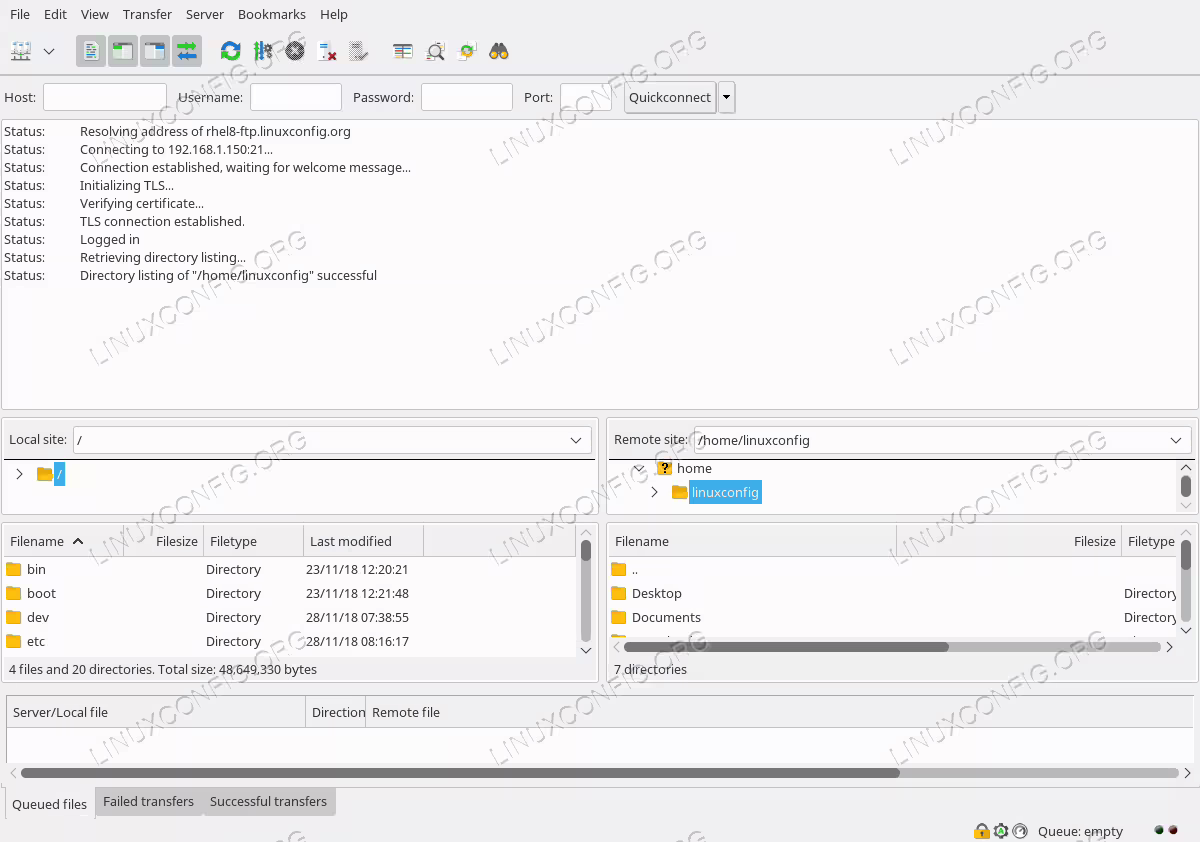Click the transfer type gear icon in status bar

coord(1001,831)
